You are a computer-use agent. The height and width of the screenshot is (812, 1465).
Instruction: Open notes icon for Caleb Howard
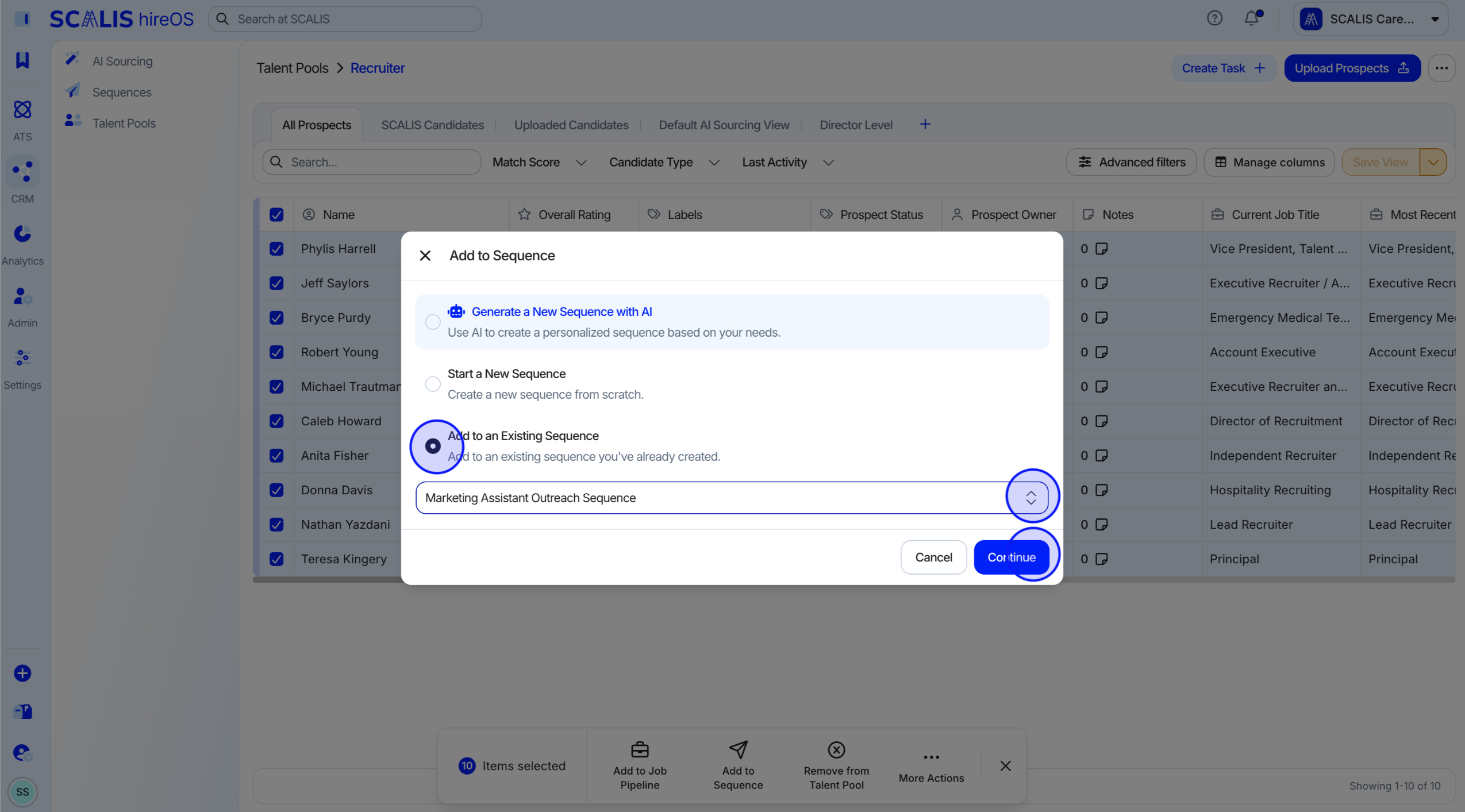click(1102, 421)
